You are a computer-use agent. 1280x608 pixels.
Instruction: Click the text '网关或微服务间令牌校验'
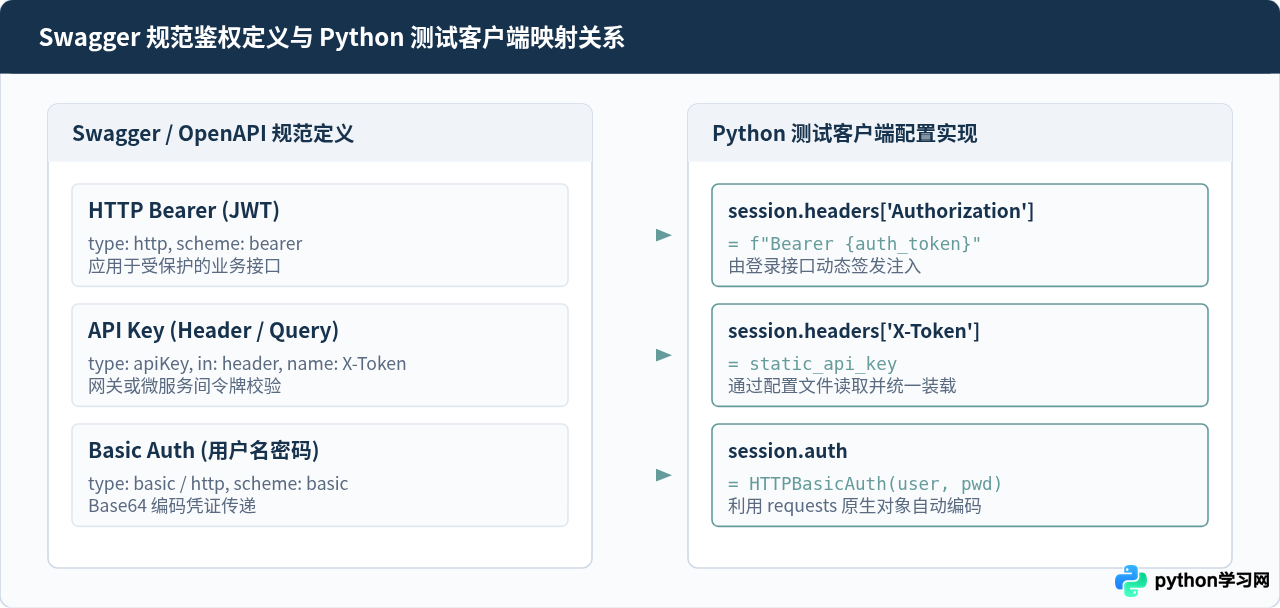tap(184, 385)
